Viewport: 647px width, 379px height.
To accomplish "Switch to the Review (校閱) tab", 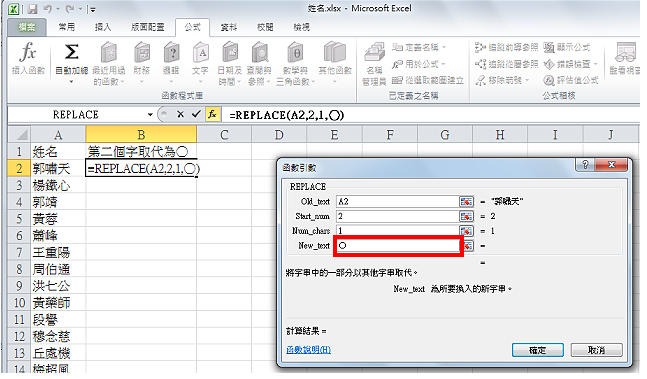I will (x=265, y=27).
